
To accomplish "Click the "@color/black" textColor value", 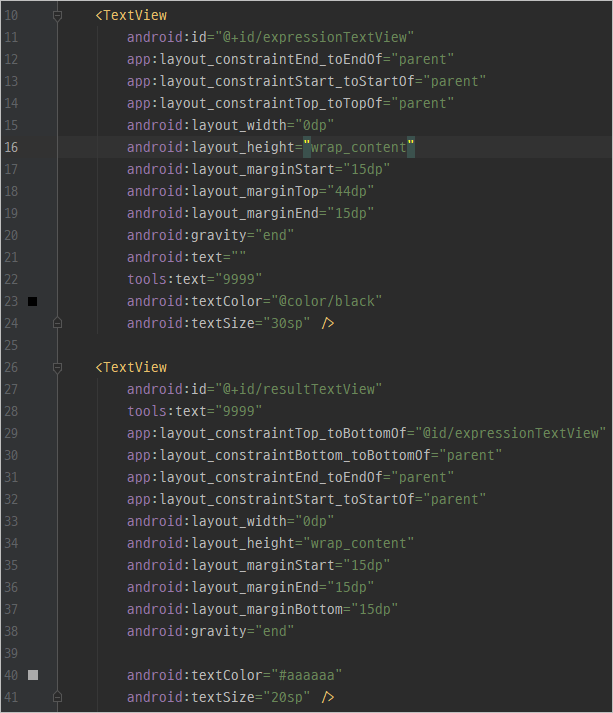I will click(x=327, y=301).
